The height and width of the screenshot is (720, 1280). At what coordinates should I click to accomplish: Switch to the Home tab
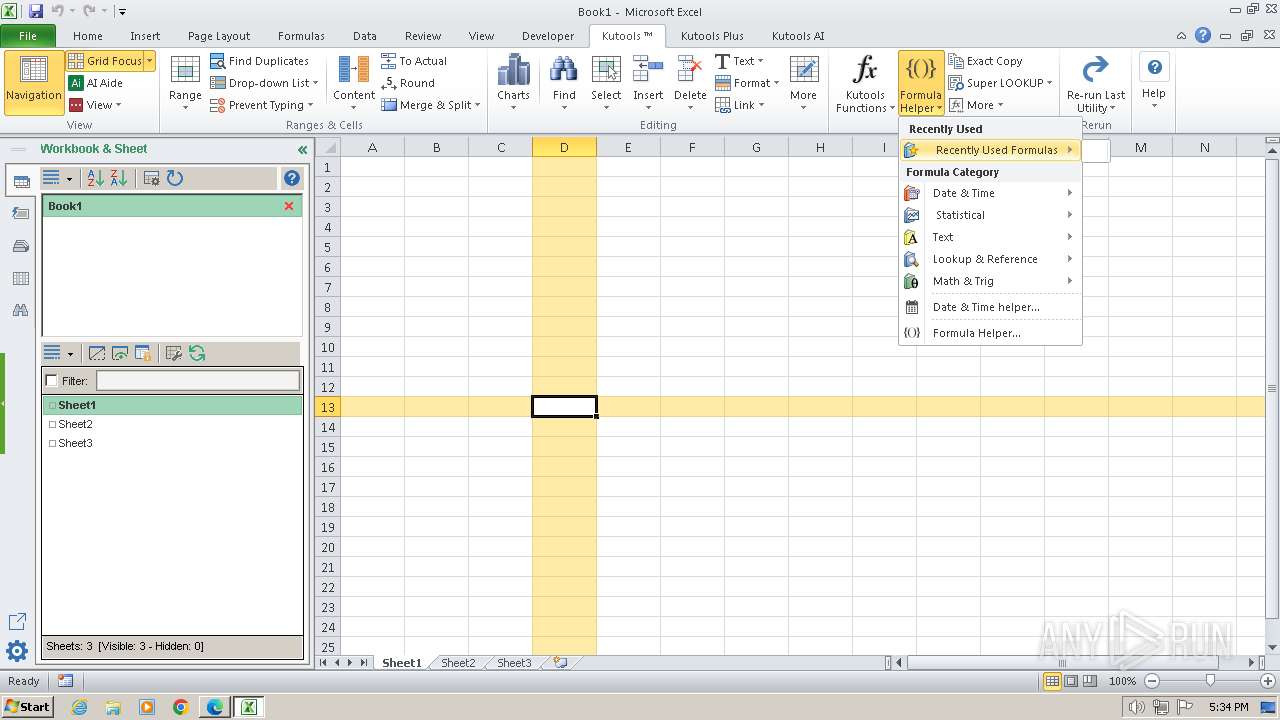point(87,36)
